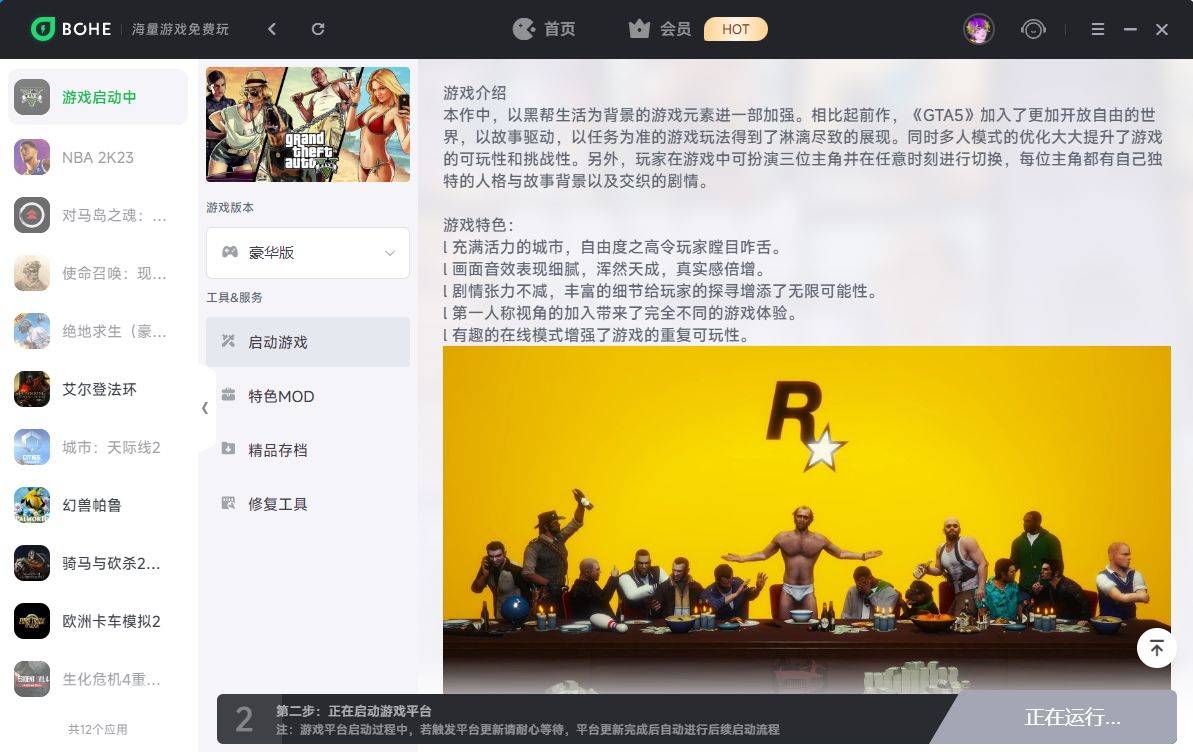This screenshot has width=1193, height=752.
Task: Open the 豪华版 game version dropdown
Action: 307,253
